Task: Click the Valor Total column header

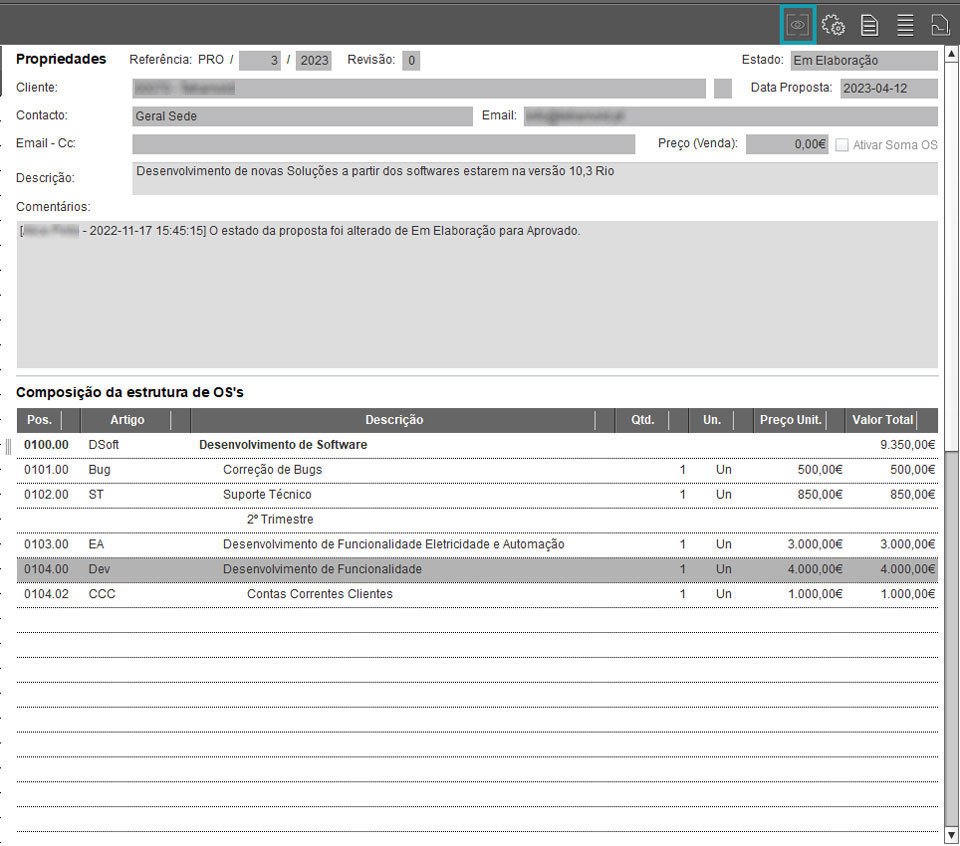Action: [882, 420]
